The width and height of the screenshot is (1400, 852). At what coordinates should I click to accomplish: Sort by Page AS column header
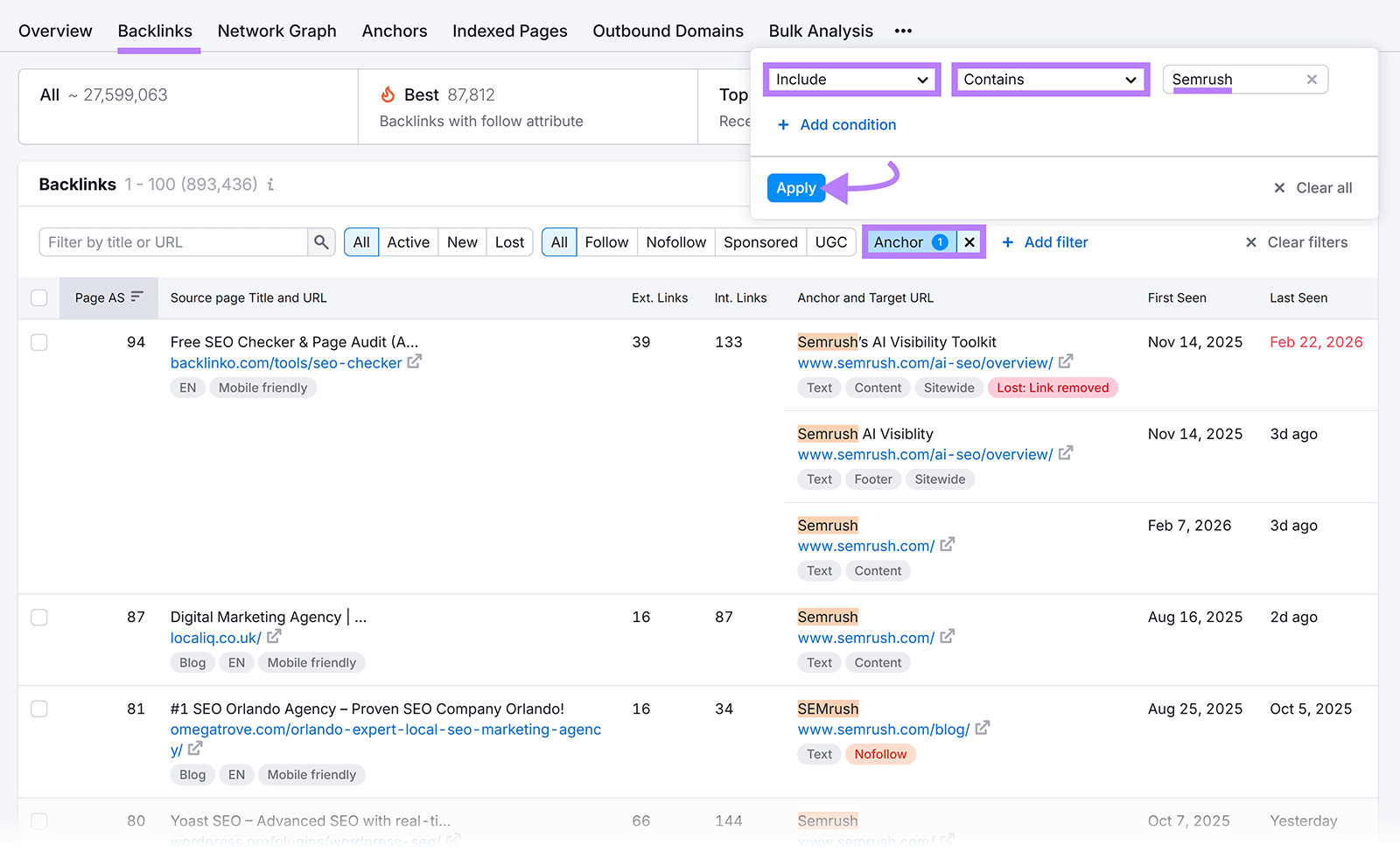(x=108, y=297)
